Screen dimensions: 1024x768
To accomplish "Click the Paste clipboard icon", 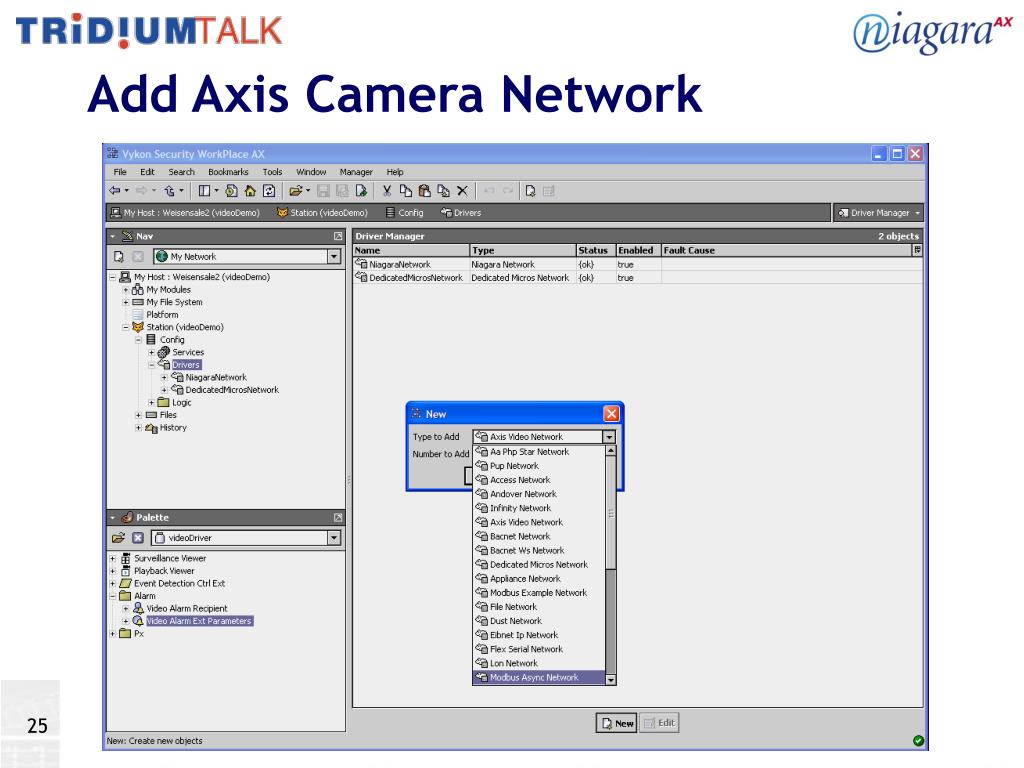I will tap(424, 191).
